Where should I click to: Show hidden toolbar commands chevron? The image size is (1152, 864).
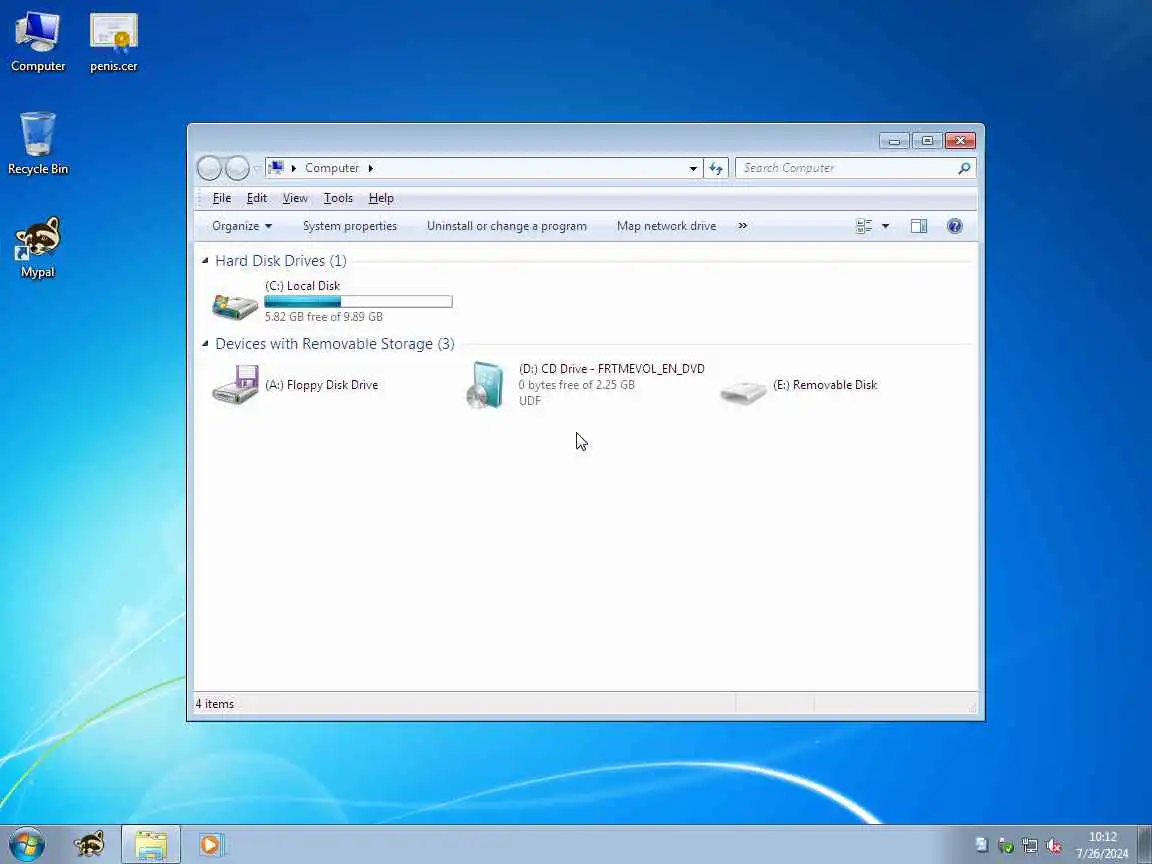pyautogui.click(x=743, y=226)
